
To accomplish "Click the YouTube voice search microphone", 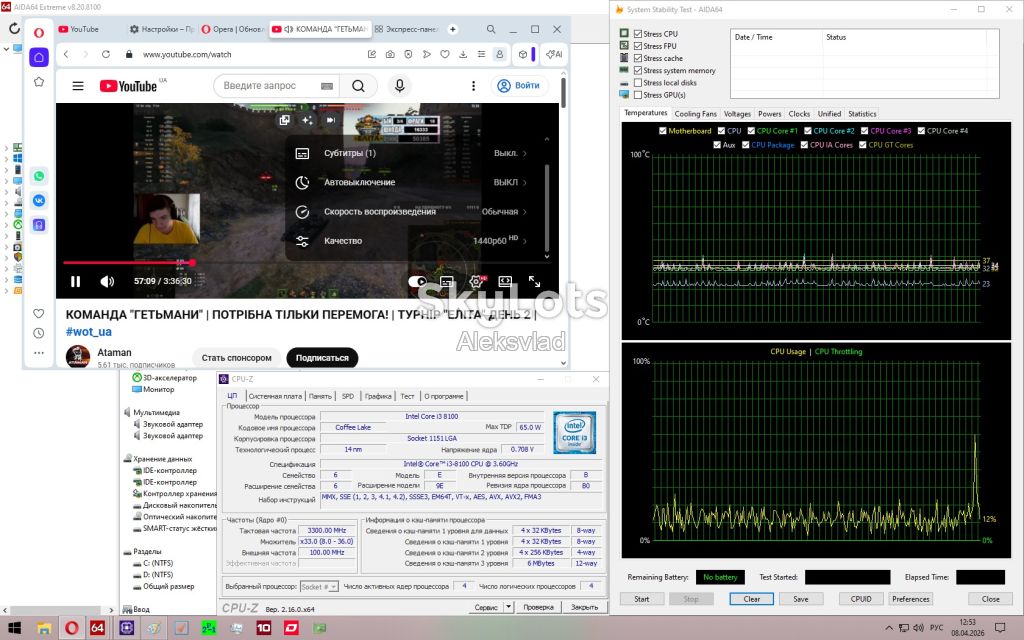I will 400,86.
